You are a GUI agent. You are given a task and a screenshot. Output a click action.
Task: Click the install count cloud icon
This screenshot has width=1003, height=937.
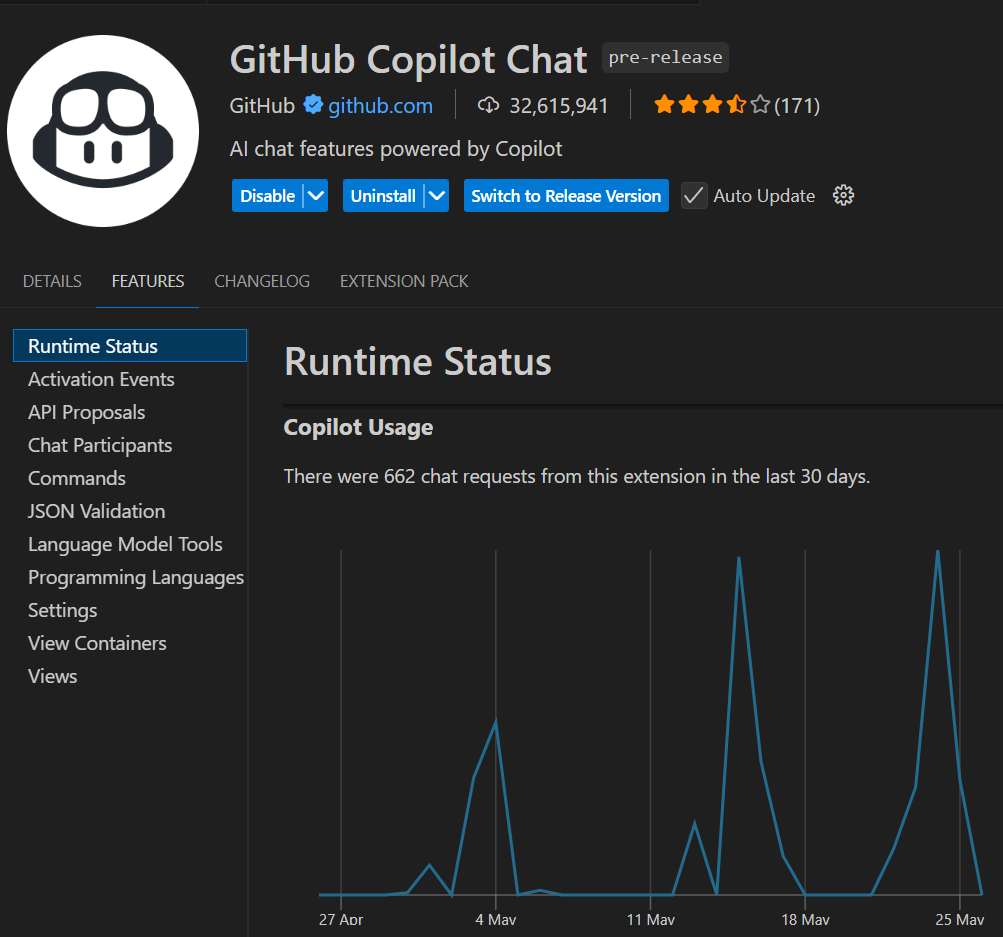pos(487,104)
